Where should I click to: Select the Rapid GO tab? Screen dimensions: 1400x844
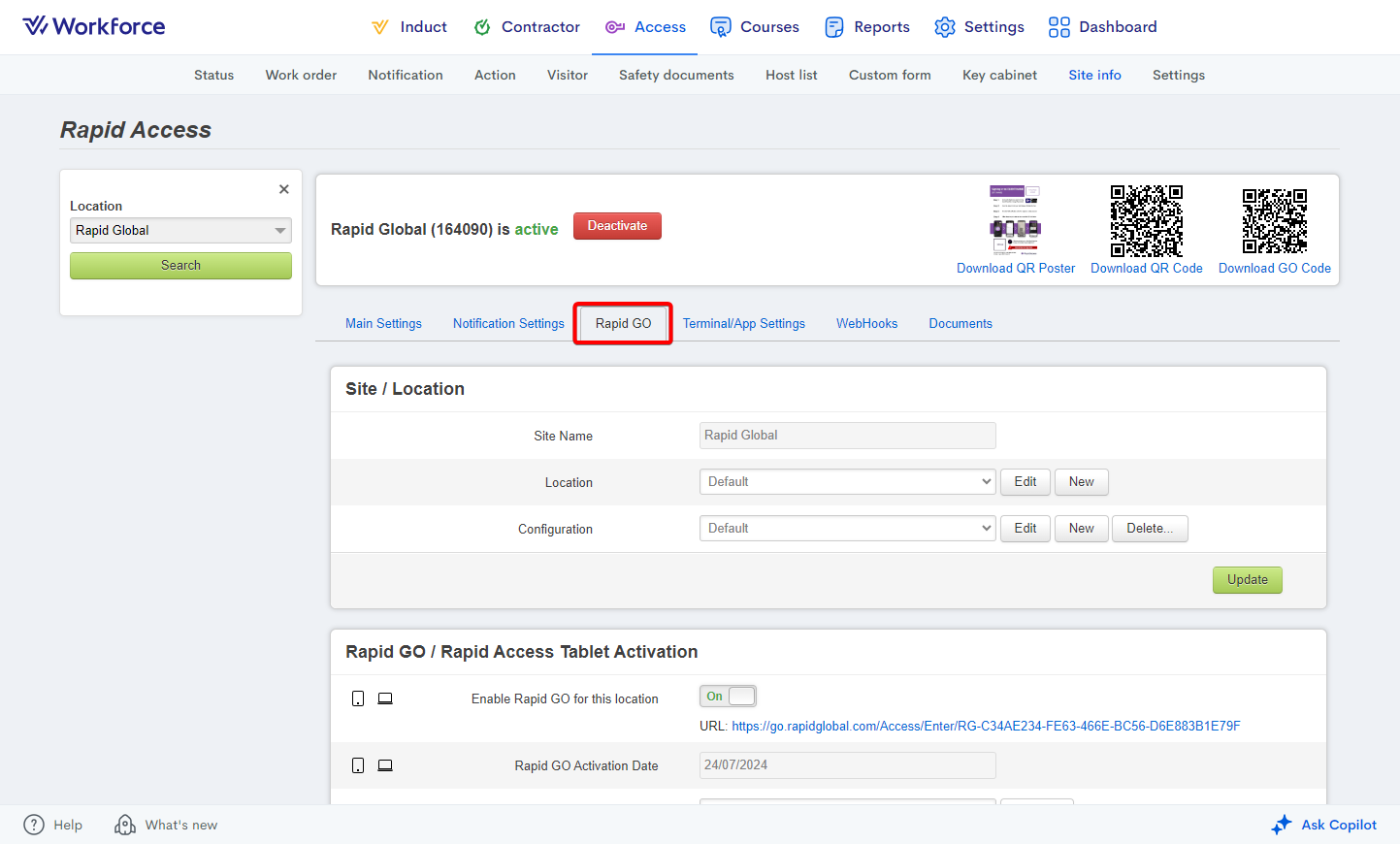coord(623,323)
